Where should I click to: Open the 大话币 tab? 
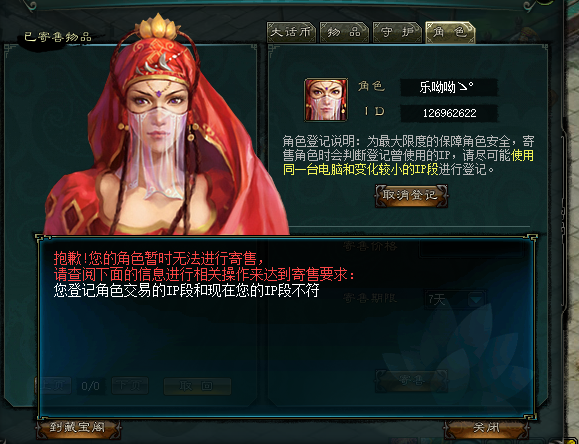coord(291,33)
